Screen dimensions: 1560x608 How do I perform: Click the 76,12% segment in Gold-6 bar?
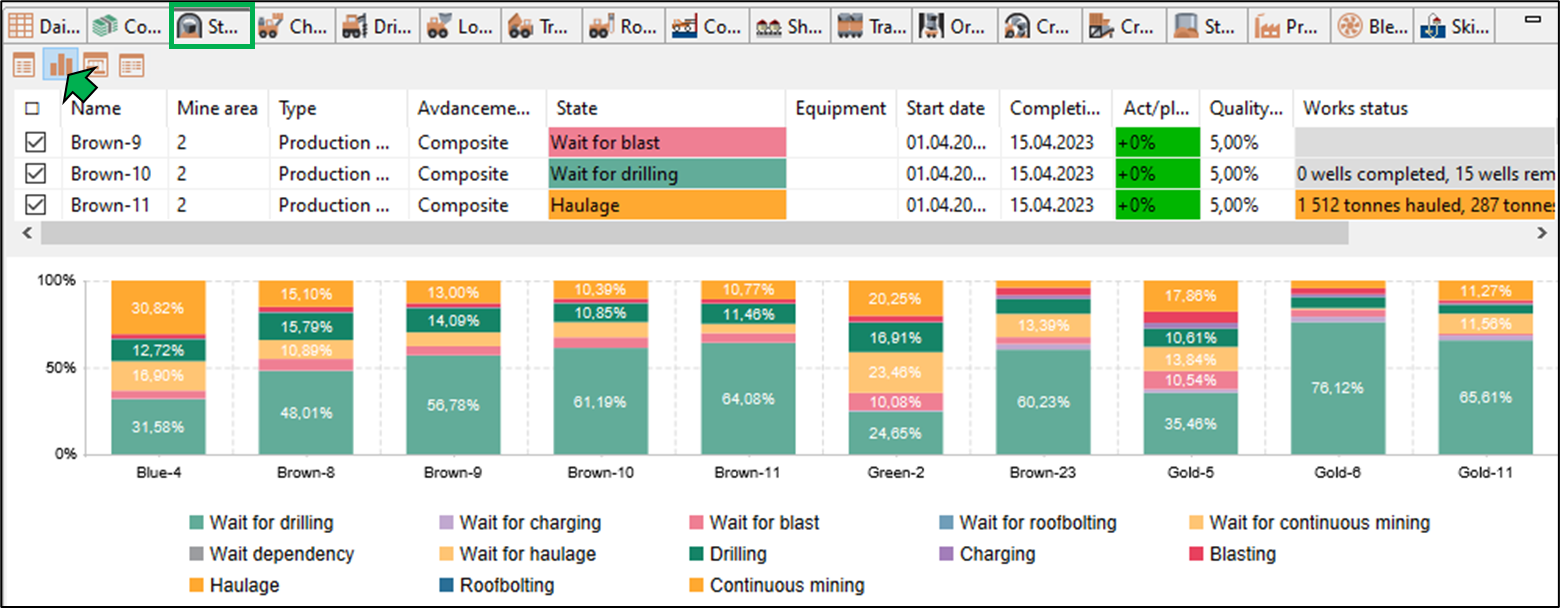click(1337, 388)
